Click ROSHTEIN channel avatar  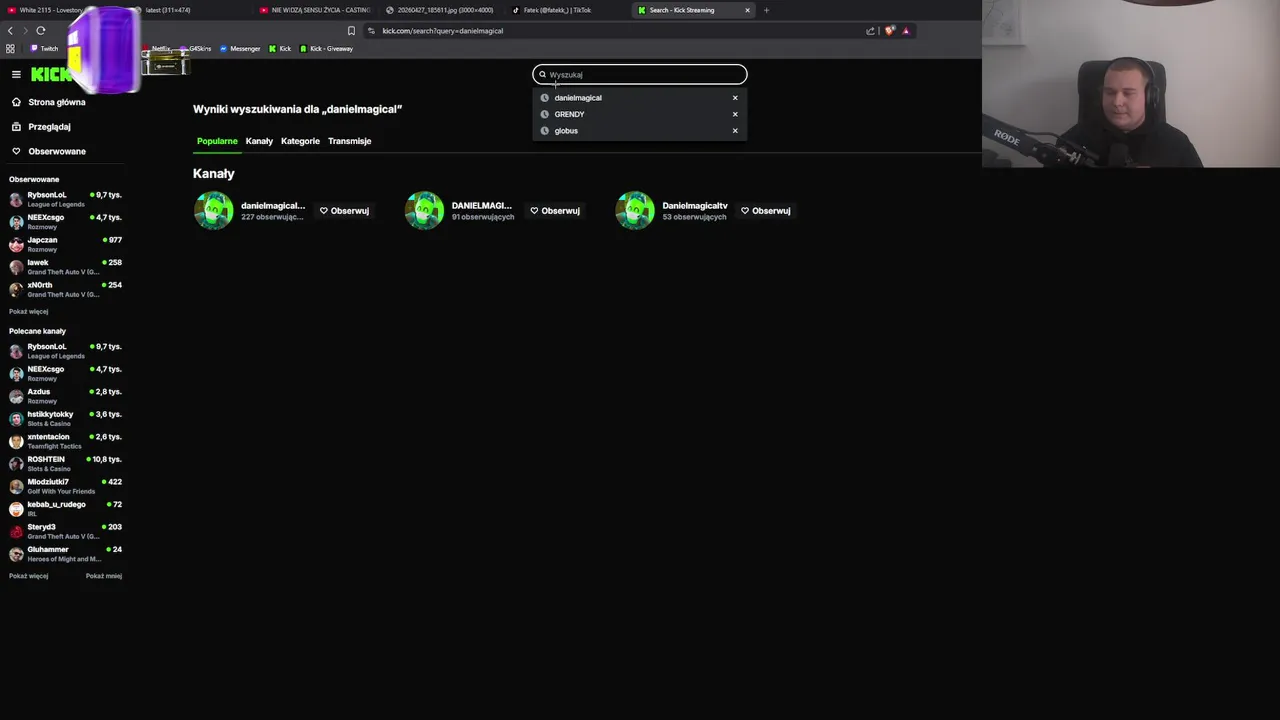click(16, 464)
